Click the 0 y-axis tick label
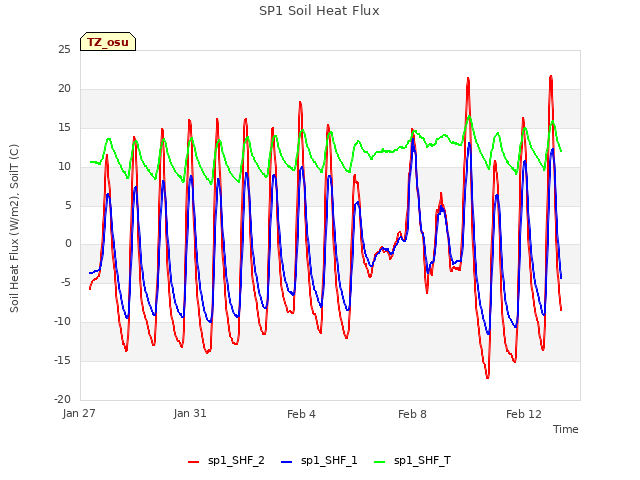The width and height of the screenshot is (640, 480). [68, 244]
